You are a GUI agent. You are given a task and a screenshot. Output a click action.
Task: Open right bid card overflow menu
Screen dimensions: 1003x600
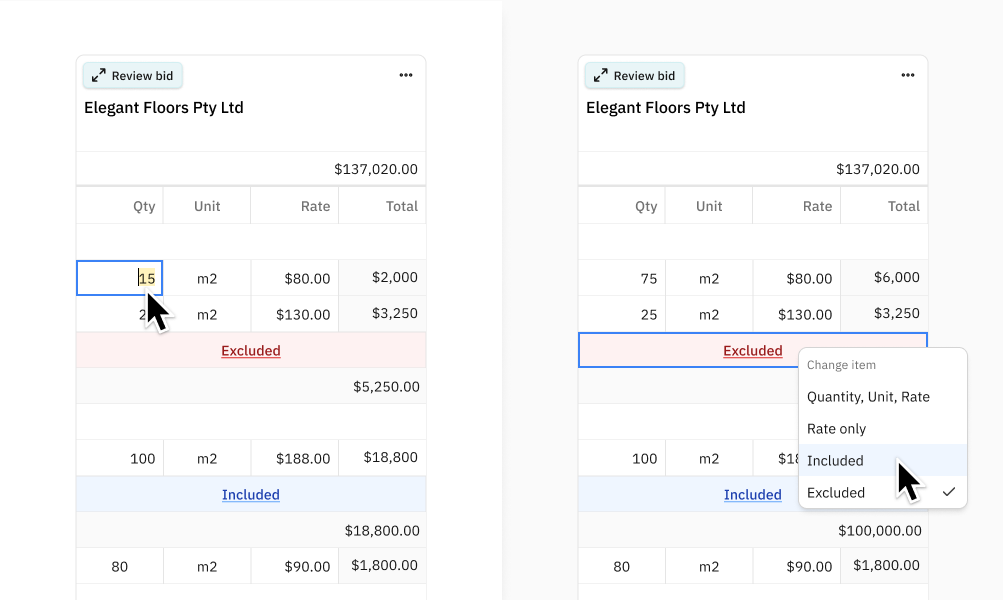(x=908, y=74)
